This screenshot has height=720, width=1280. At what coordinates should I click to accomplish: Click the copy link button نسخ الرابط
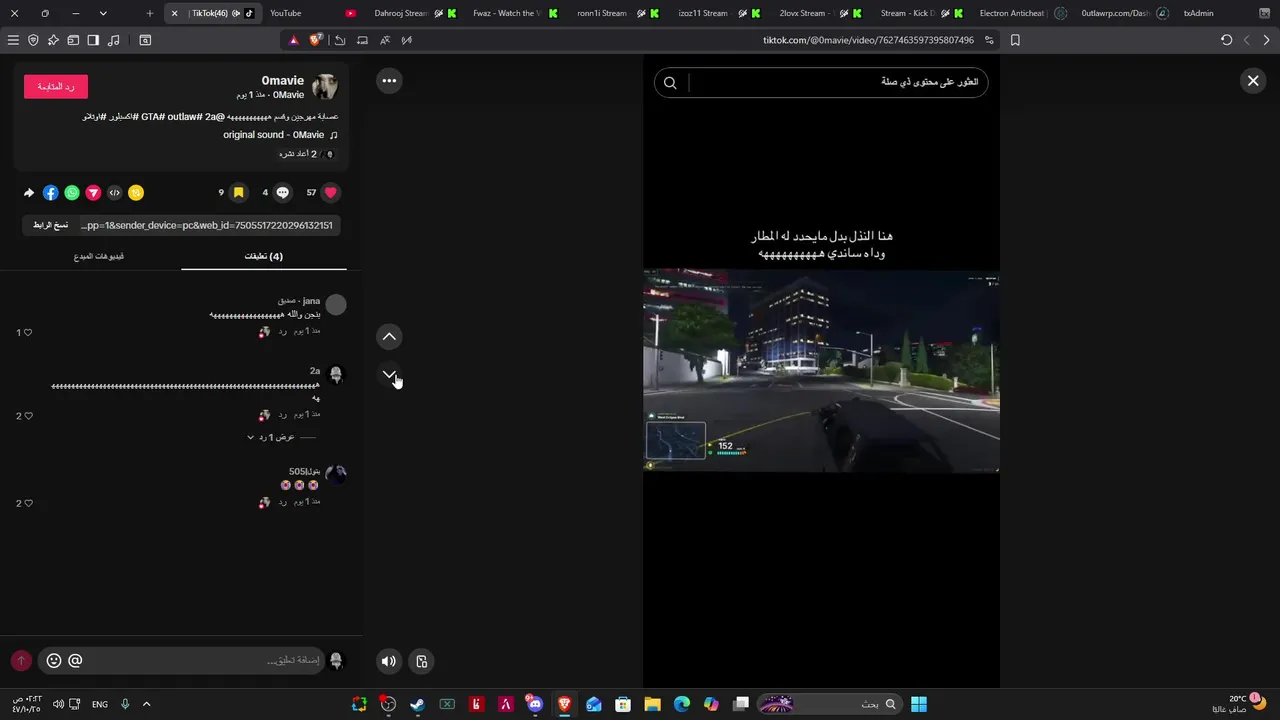point(51,225)
